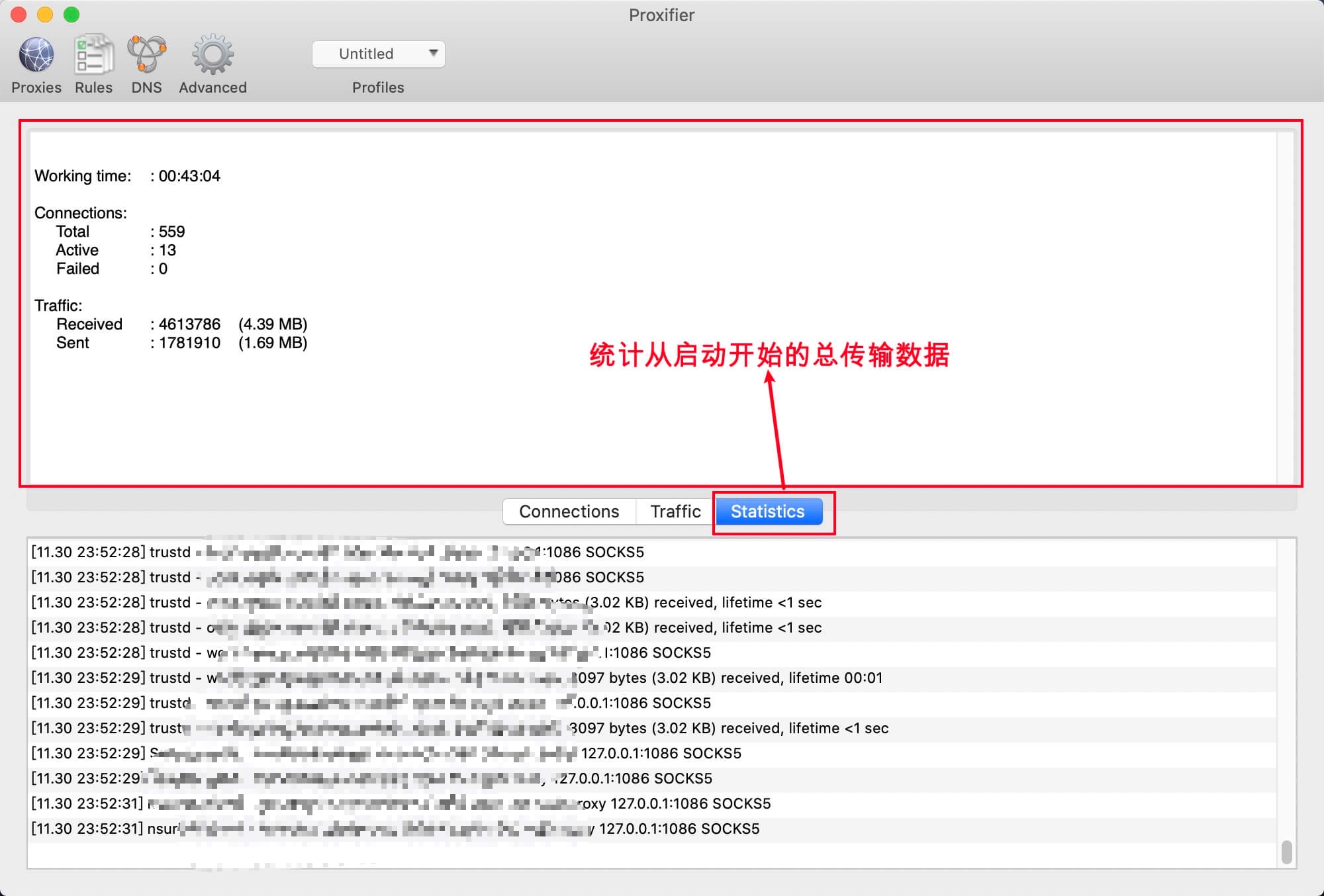Open the Advanced gear icon

(x=213, y=56)
